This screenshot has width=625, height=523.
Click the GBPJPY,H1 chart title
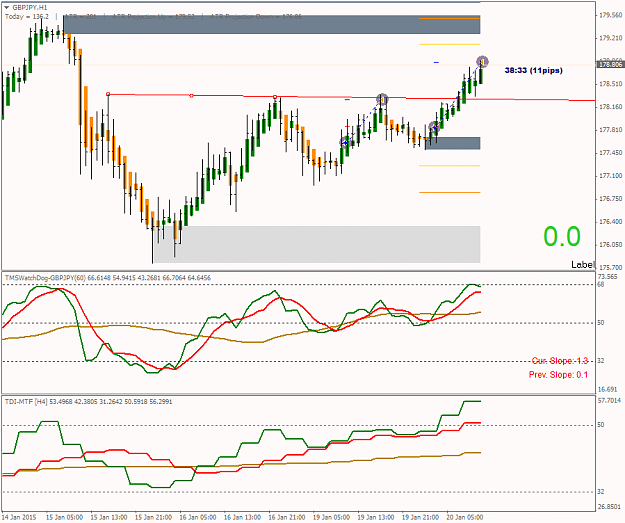coord(29,8)
